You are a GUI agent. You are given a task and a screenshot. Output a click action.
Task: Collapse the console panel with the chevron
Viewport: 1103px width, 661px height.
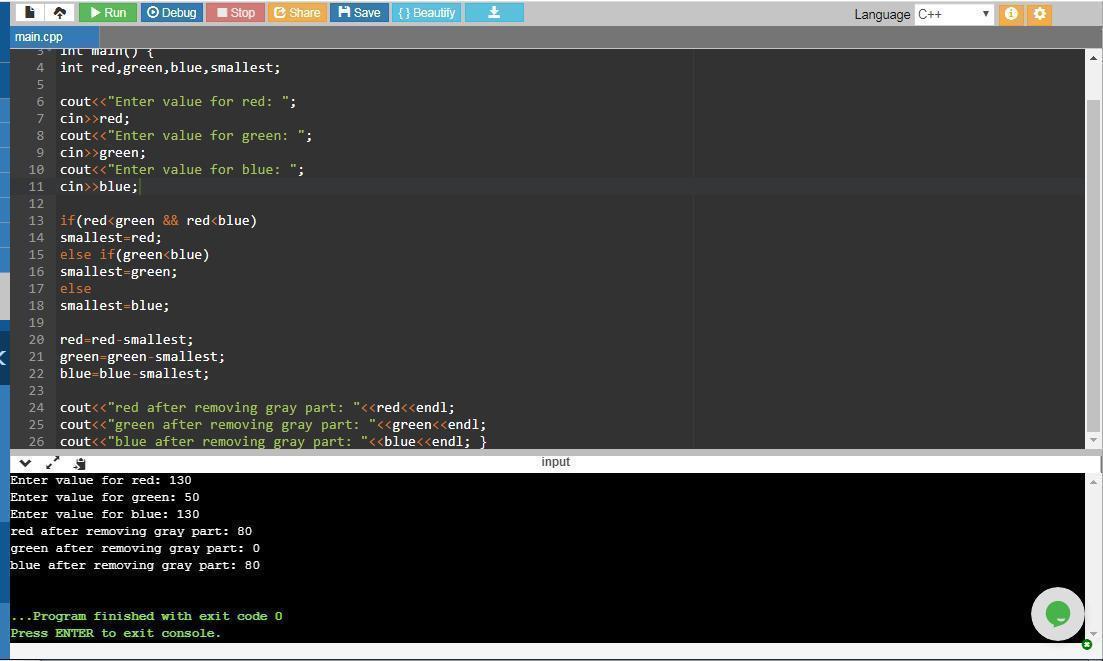tap(26, 462)
